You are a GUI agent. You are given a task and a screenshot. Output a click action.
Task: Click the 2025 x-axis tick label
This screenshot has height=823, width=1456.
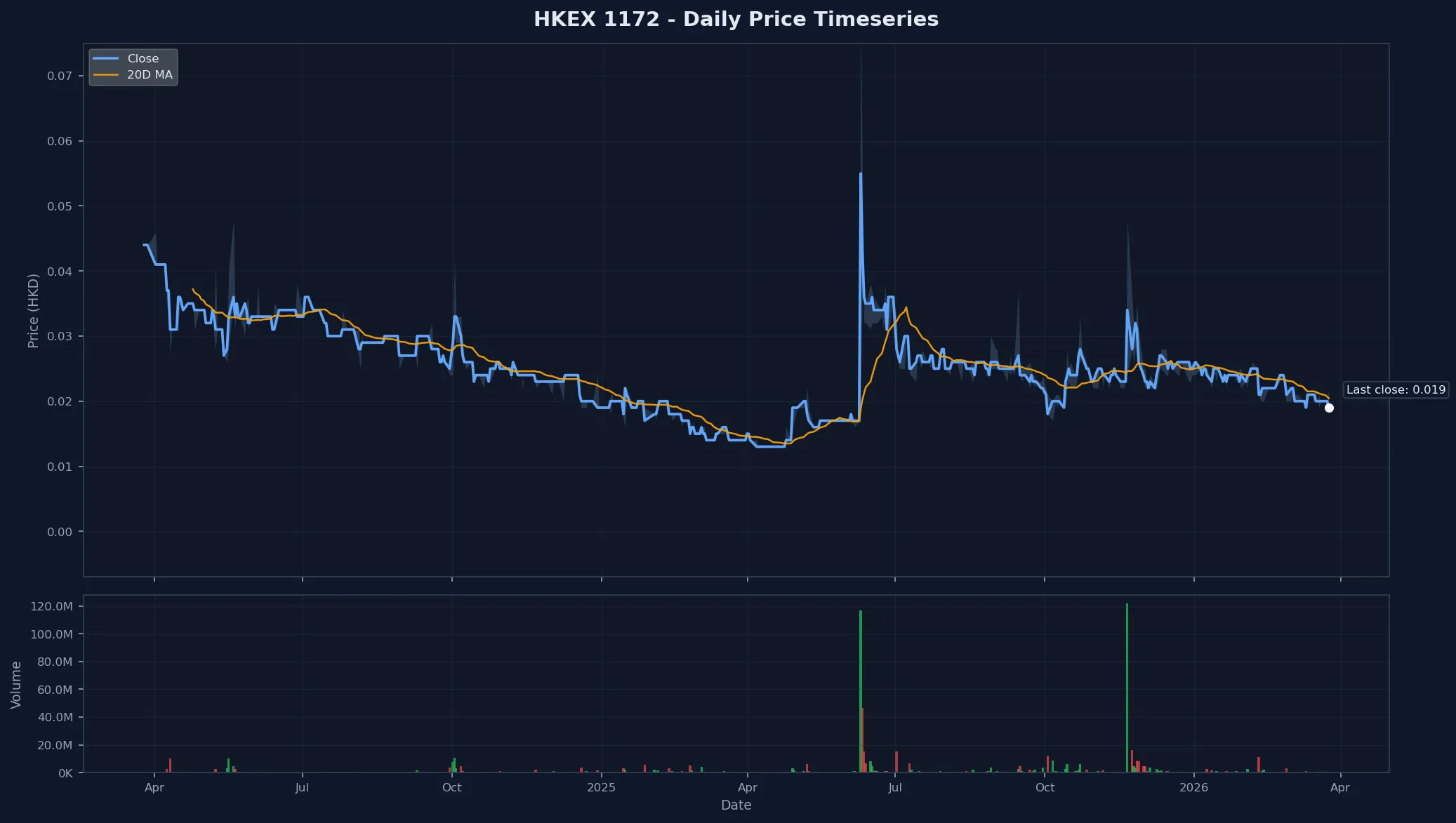pos(602,787)
